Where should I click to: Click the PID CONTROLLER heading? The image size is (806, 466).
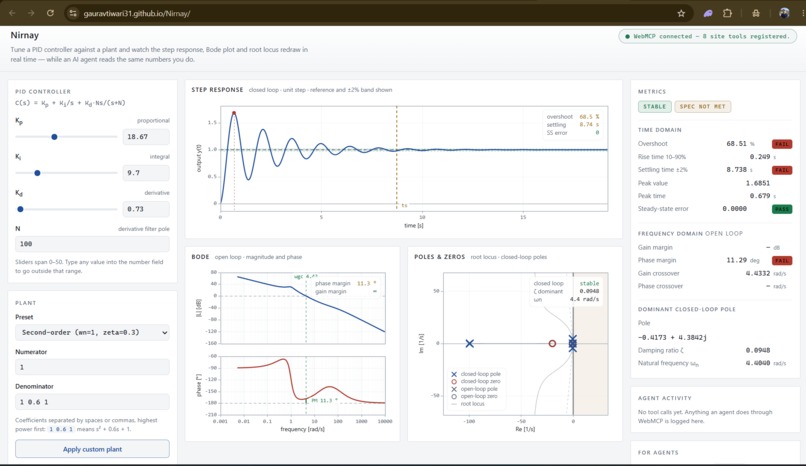43,91
